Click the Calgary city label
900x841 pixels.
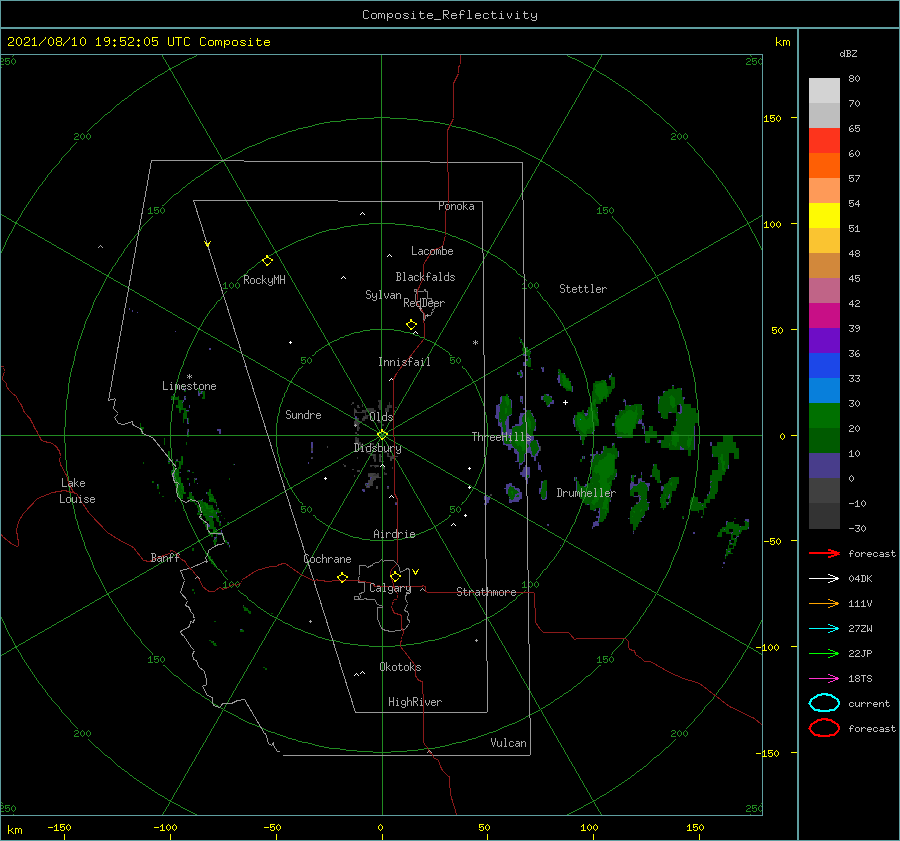click(390, 588)
